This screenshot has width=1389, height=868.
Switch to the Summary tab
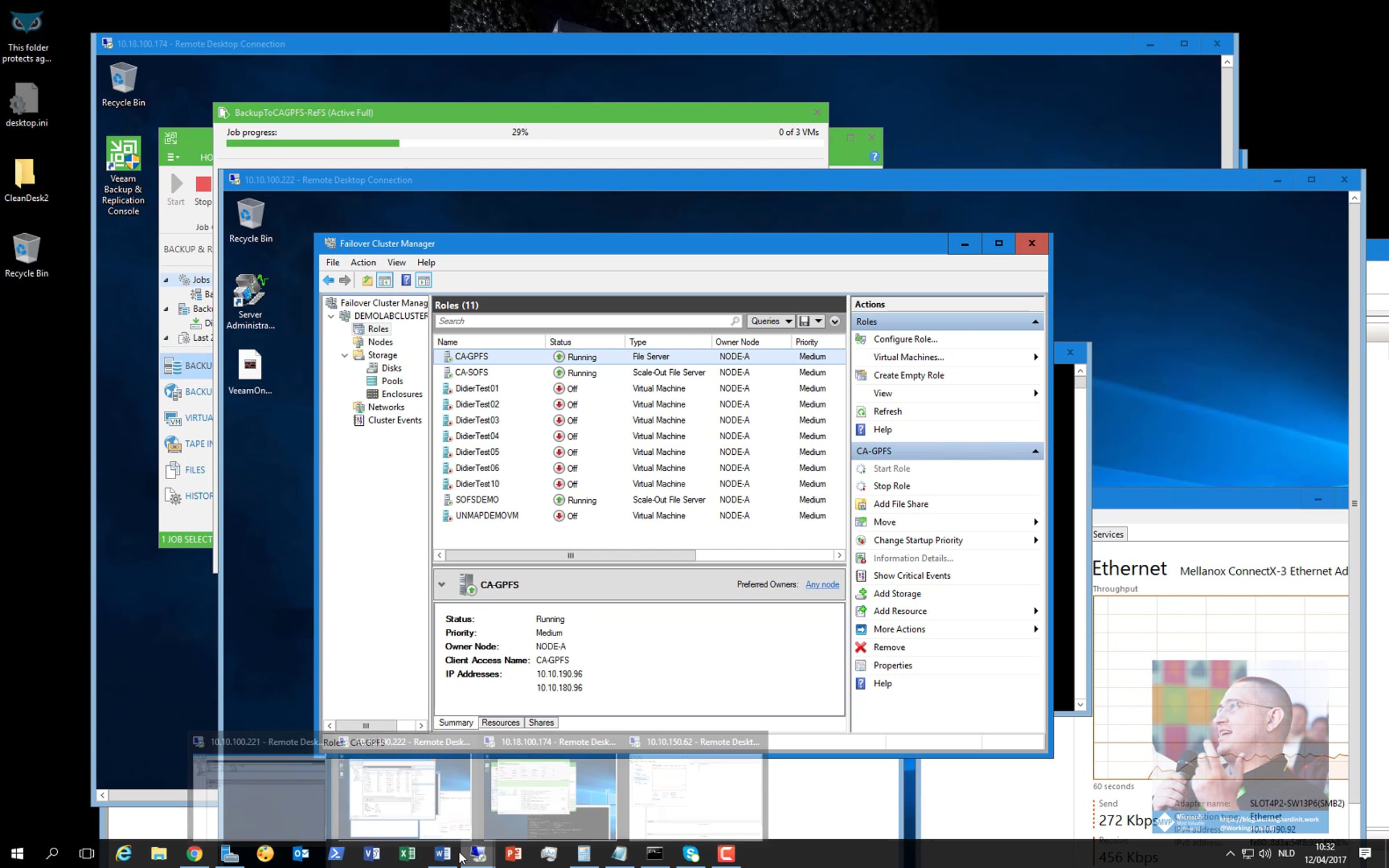(x=456, y=723)
